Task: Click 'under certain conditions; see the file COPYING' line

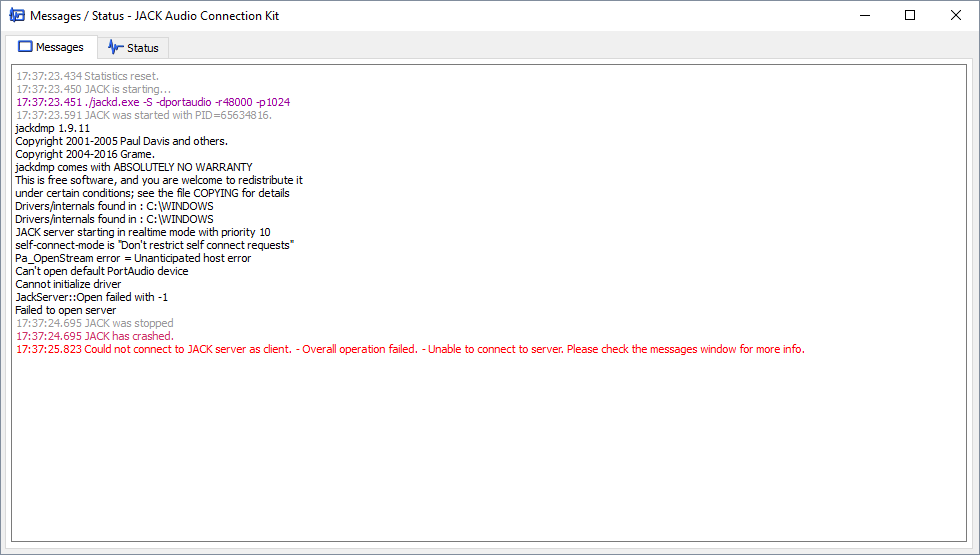Action: (x=152, y=193)
